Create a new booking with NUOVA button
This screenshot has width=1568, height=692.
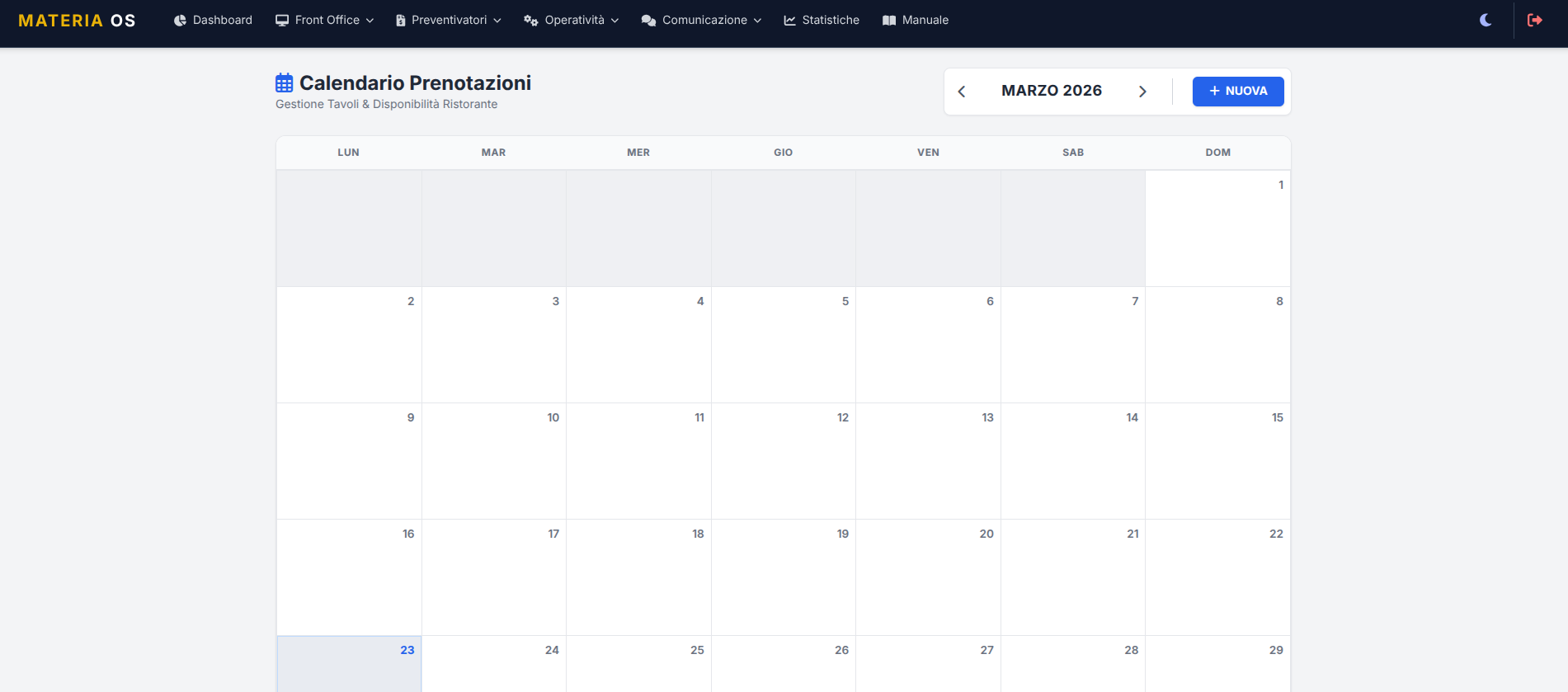(1237, 92)
